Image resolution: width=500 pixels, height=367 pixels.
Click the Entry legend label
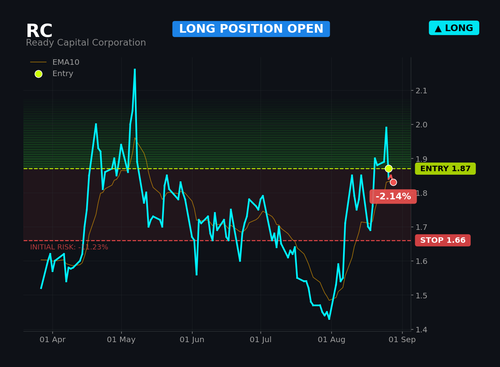pyautogui.click(x=63, y=74)
